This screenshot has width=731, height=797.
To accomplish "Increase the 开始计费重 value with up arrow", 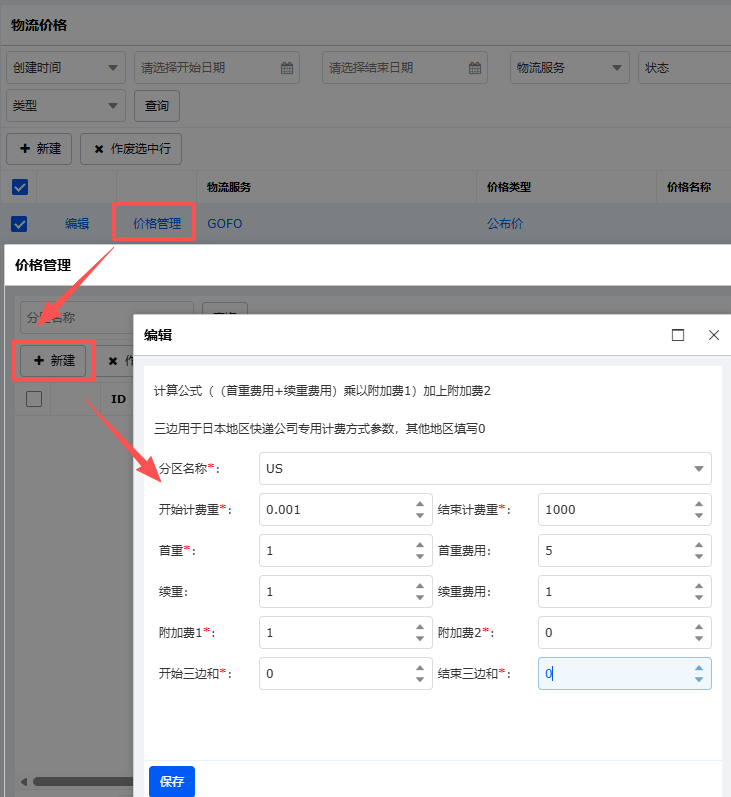I will [419, 503].
